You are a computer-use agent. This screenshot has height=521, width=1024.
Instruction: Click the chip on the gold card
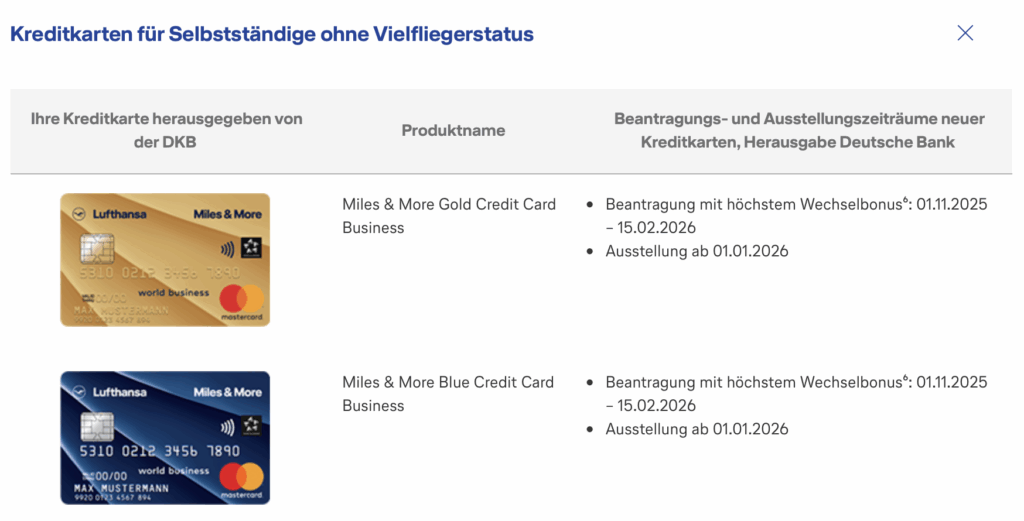(x=97, y=248)
